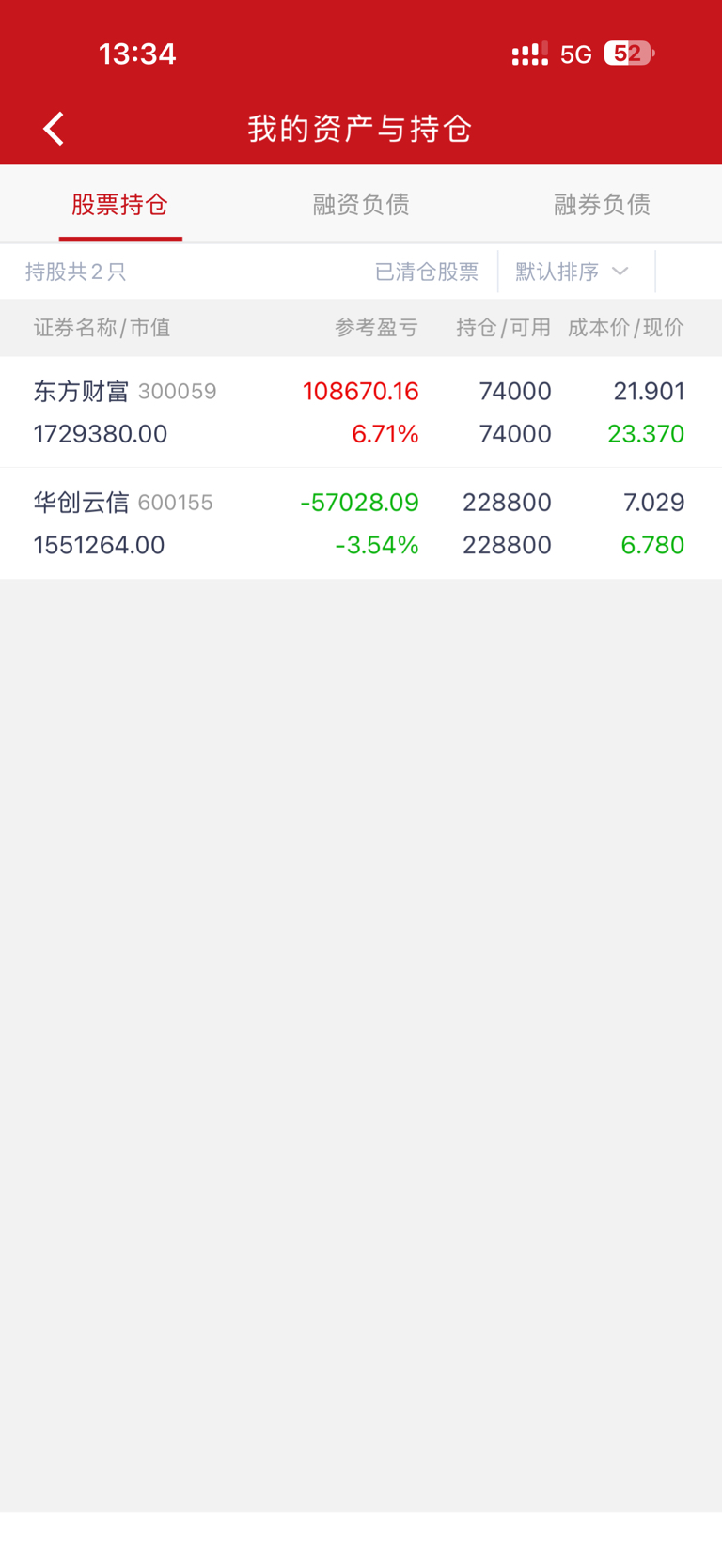The image size is (722, 1568).
Task: Sort by 证券名称/市值 column header
Action: tap(102, 328)
